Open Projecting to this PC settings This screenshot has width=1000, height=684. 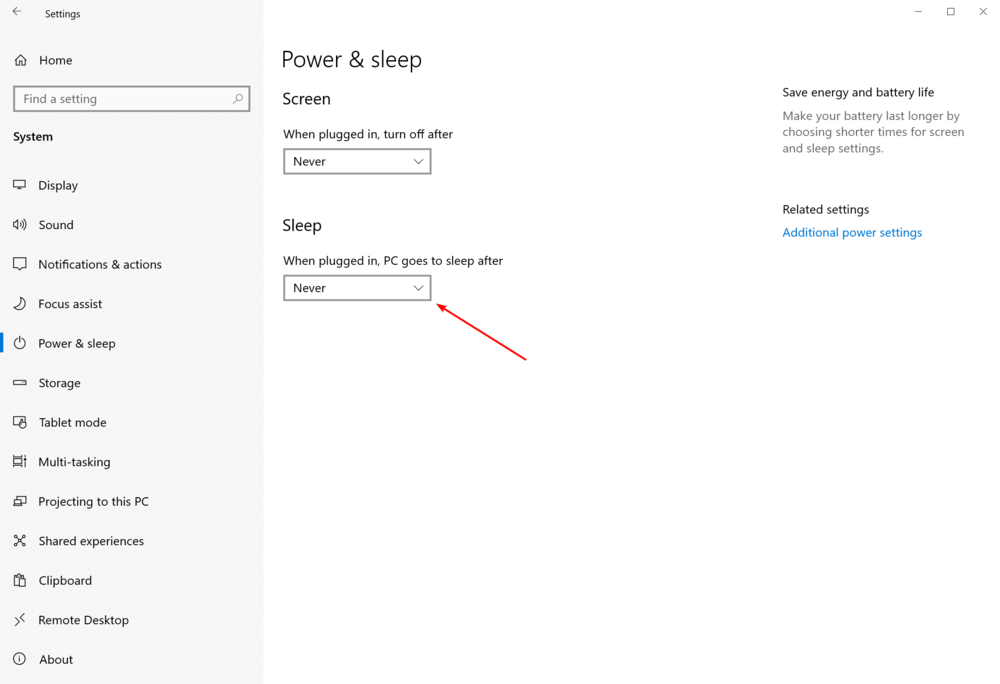93,501
